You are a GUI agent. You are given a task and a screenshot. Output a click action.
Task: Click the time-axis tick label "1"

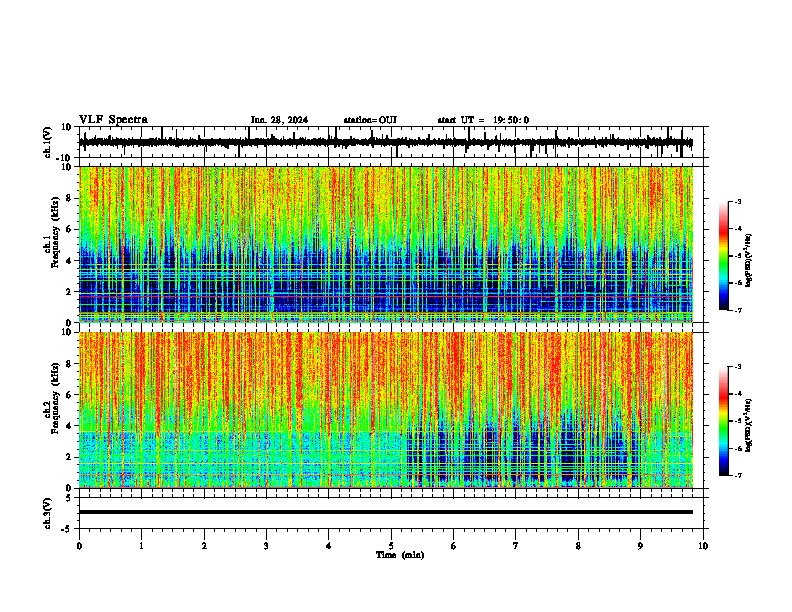(x=142, y=546)
